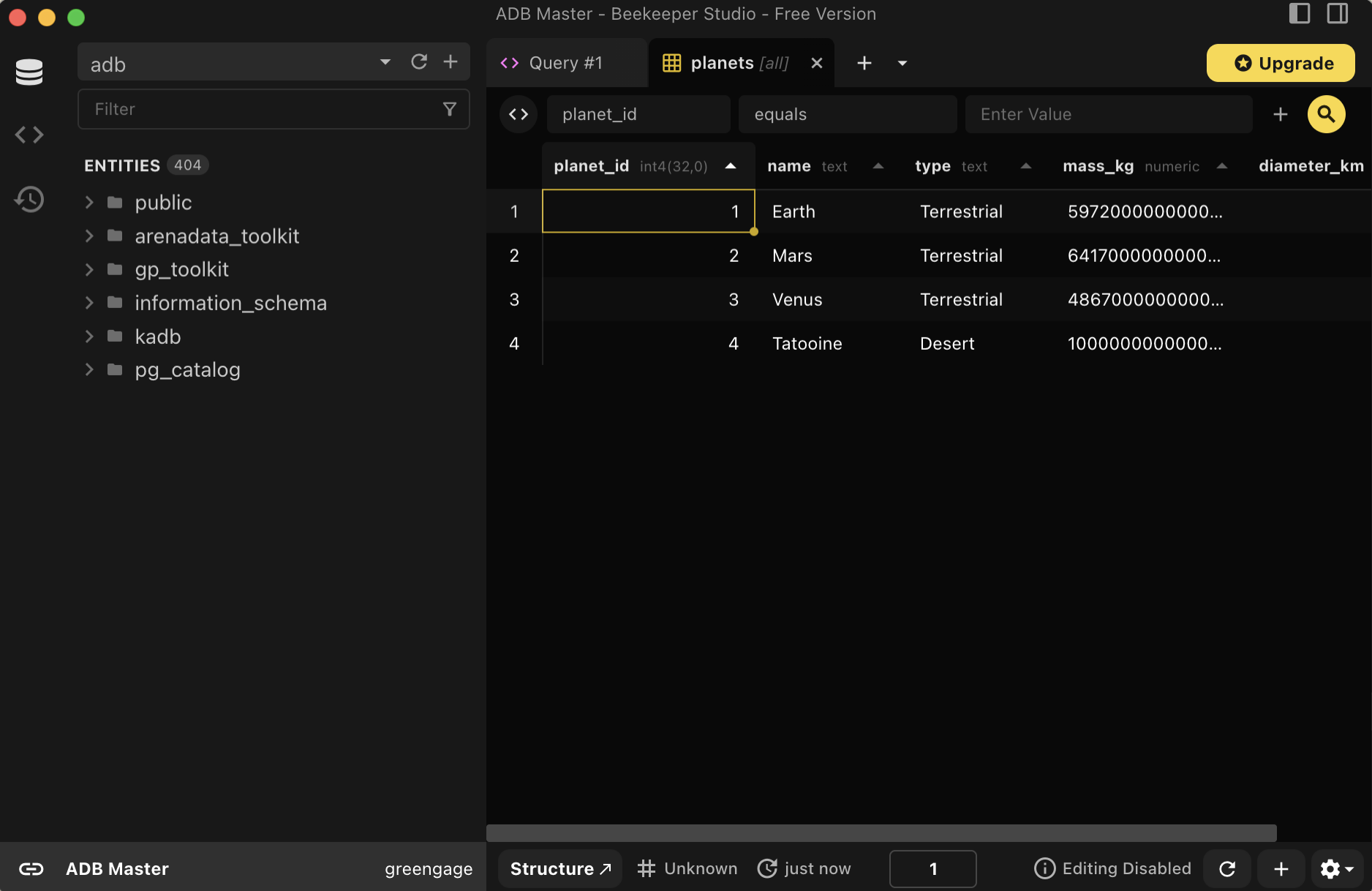Select row number 4 header
Image resolution: width=1372 pixels, height=891 pixels.
[x=514, y=343]
